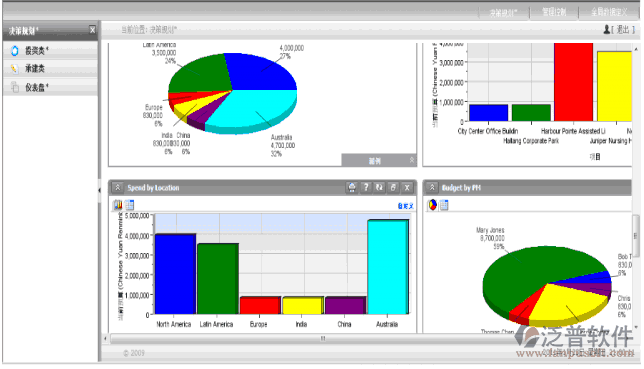The height and width of the screenshot is (369, 644).
Task: Refresh the Spend by Location panel
Action: pos(380,187)
